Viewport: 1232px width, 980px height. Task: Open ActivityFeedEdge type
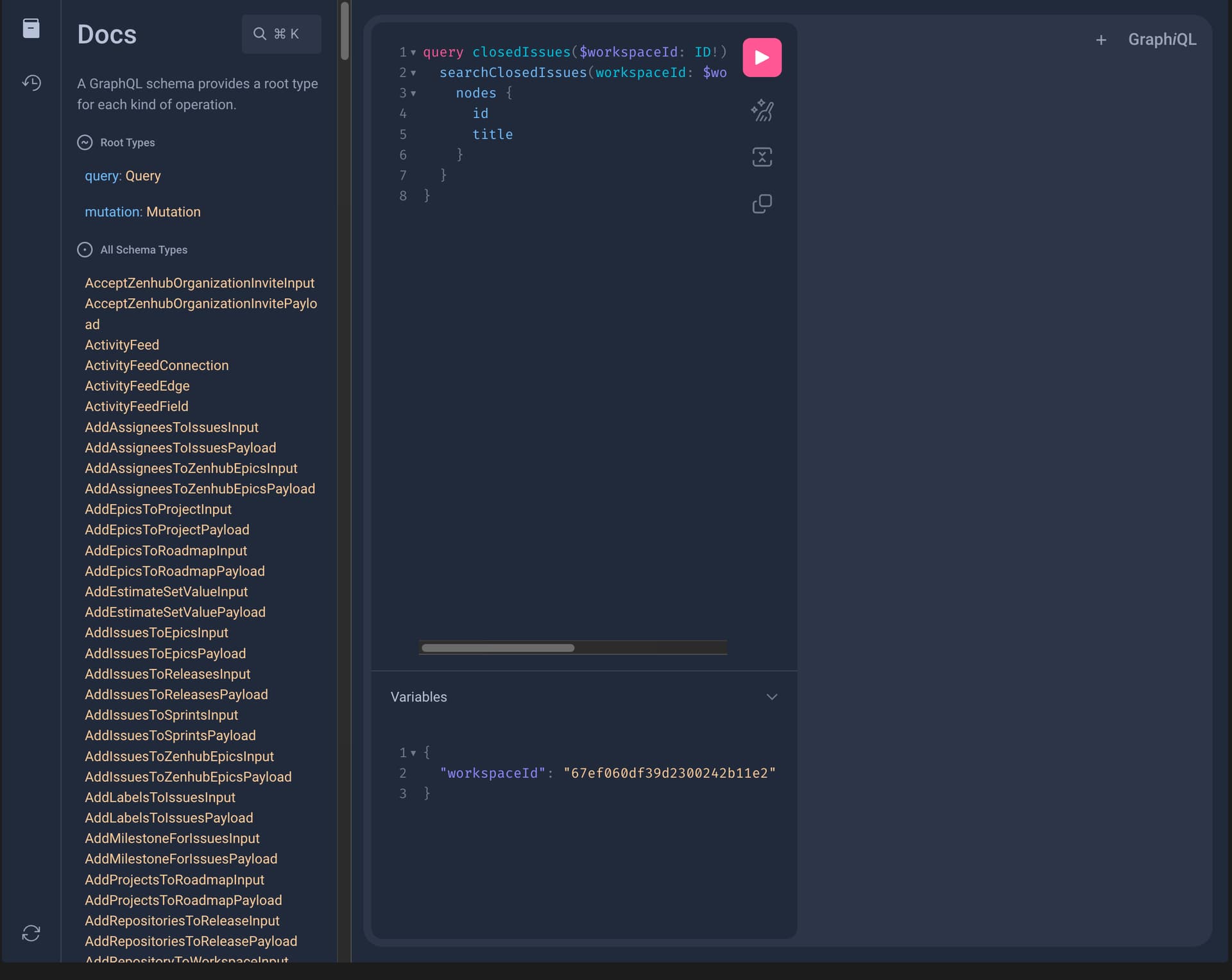point(137,386)
